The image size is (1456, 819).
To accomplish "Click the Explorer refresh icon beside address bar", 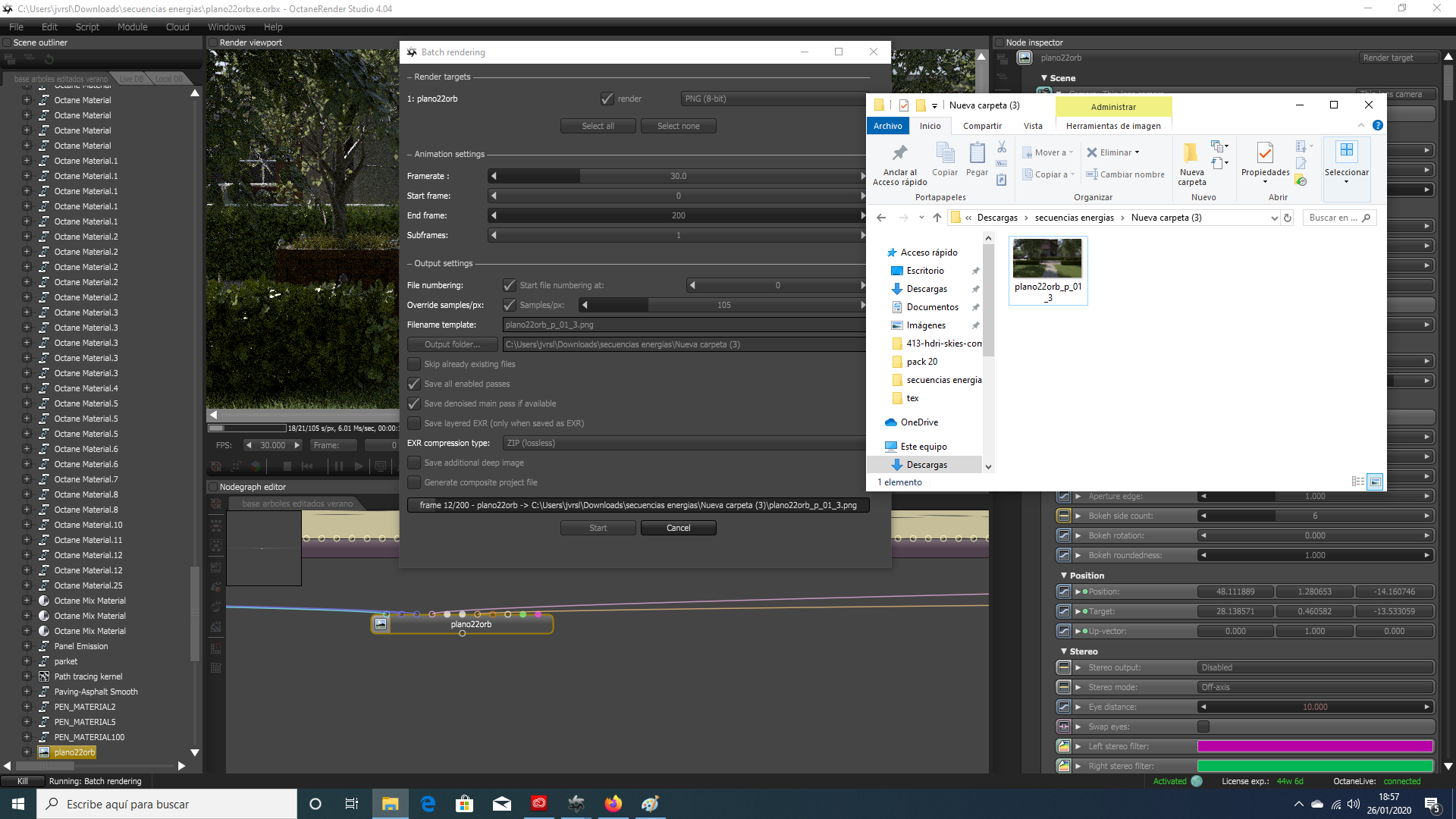I will click(x=1288, y=218).
